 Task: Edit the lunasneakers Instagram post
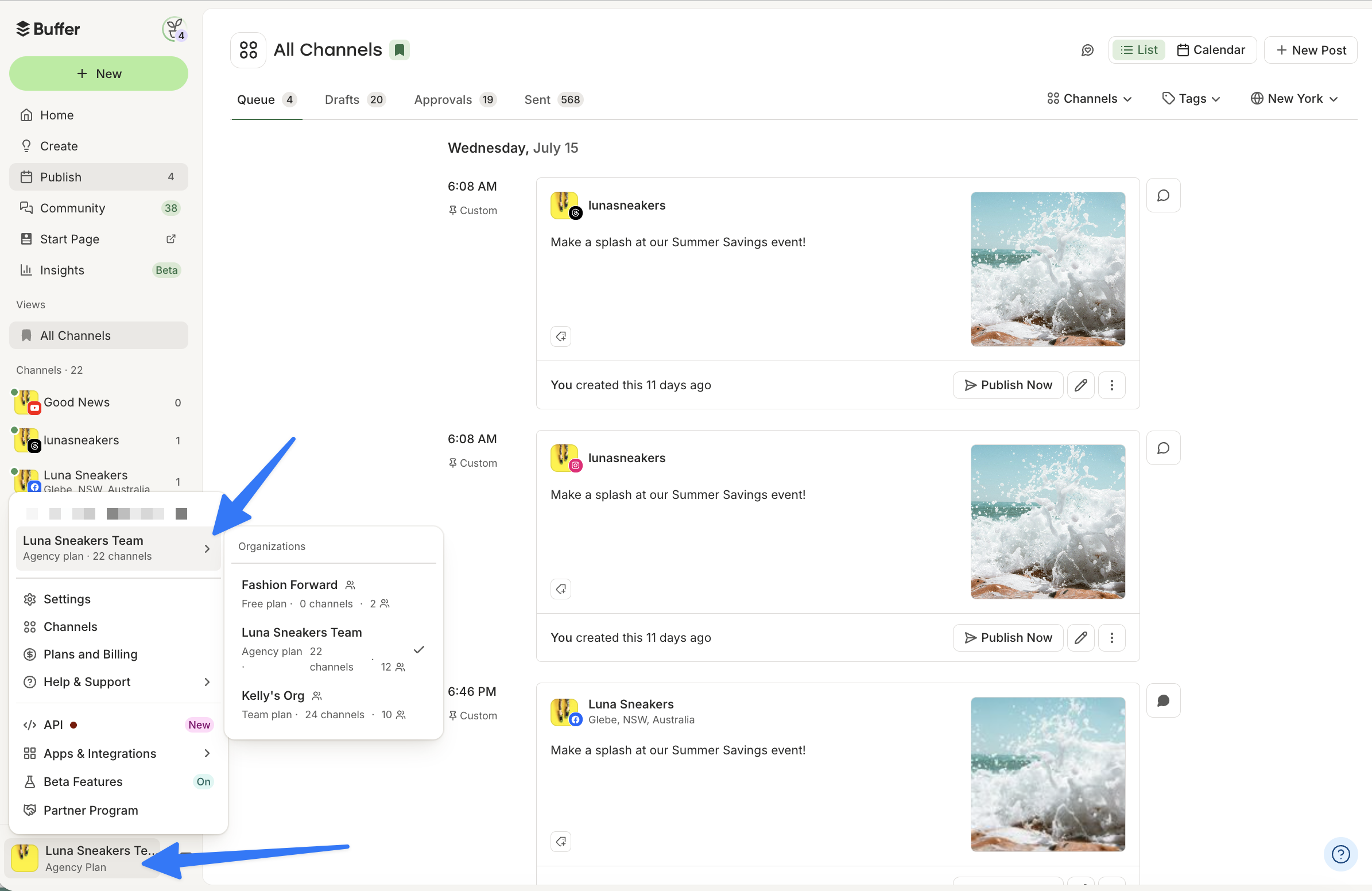(1081, 637)
